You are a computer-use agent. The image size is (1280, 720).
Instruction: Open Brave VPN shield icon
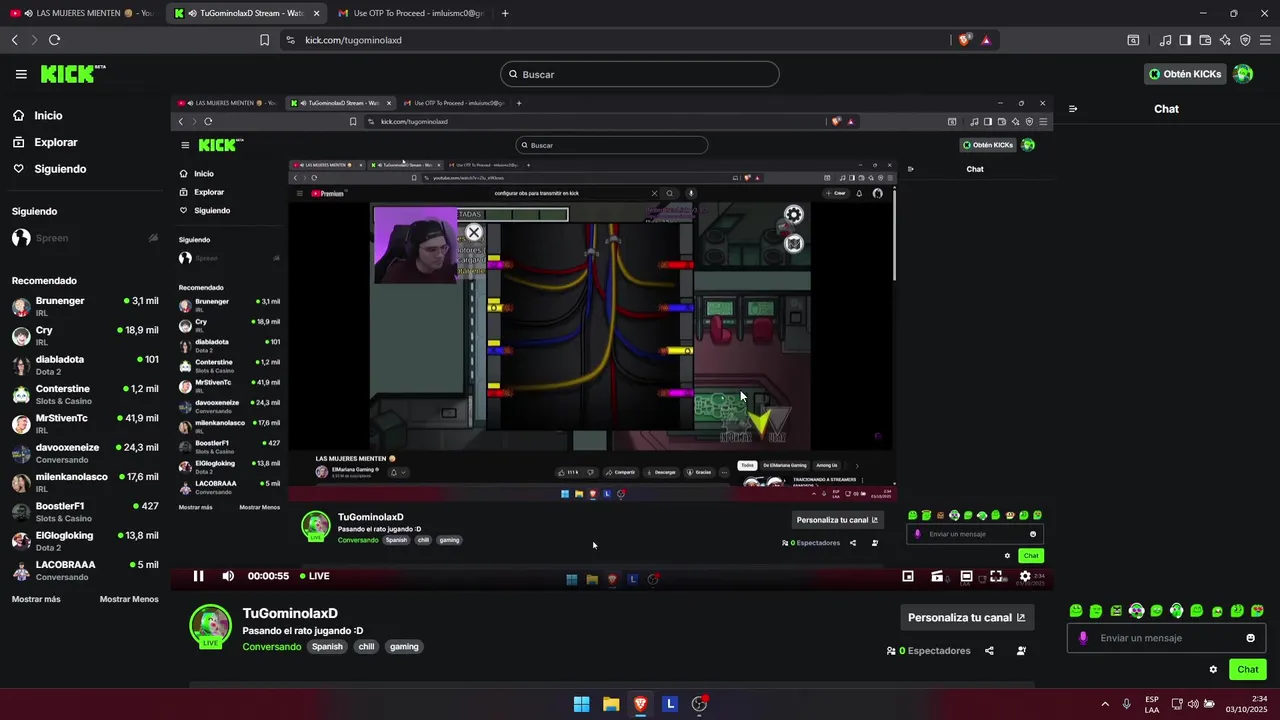[x=1245, y=40]
